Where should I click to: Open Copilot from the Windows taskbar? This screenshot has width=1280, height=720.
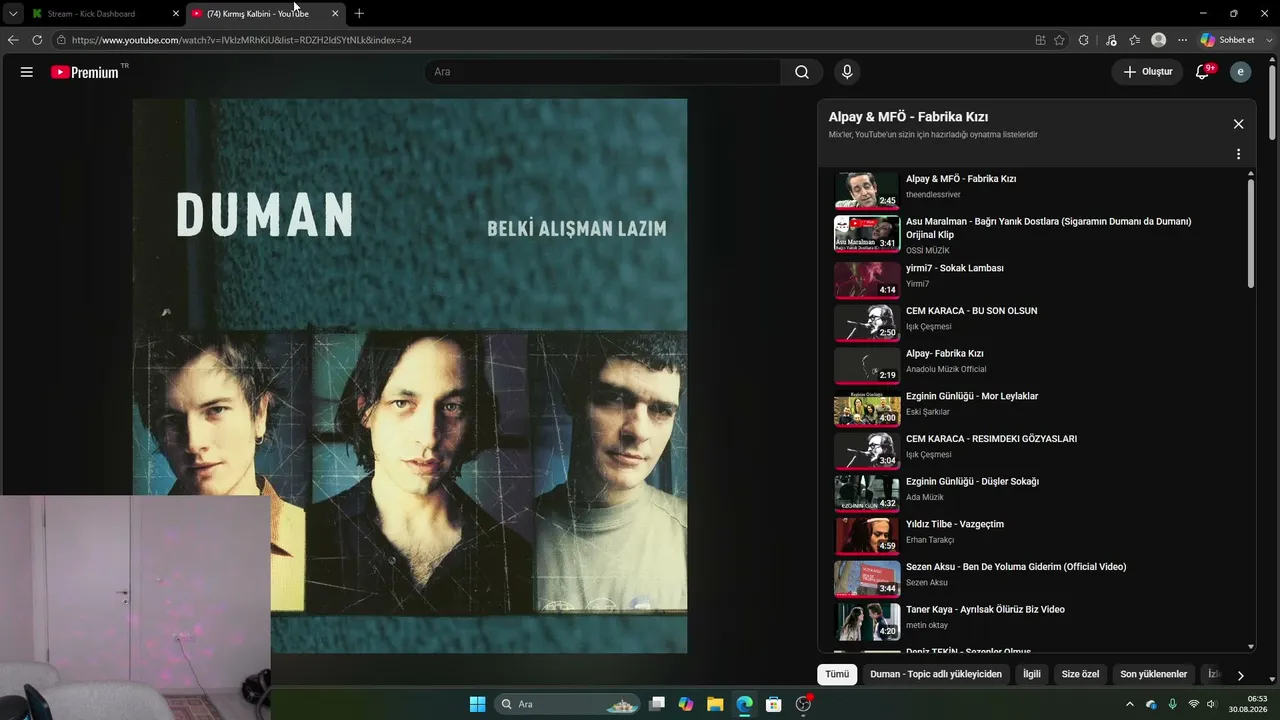tap(686, 704)
